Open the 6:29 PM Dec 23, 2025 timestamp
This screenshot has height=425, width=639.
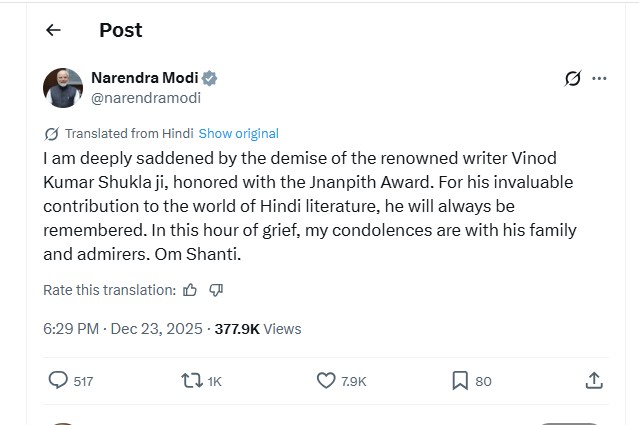click(x=121, y=328)
